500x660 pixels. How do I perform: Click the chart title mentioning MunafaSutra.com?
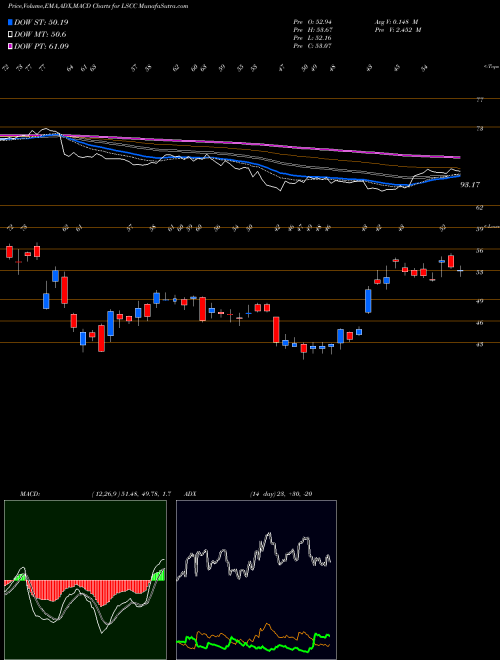click(x=98, y=6)
